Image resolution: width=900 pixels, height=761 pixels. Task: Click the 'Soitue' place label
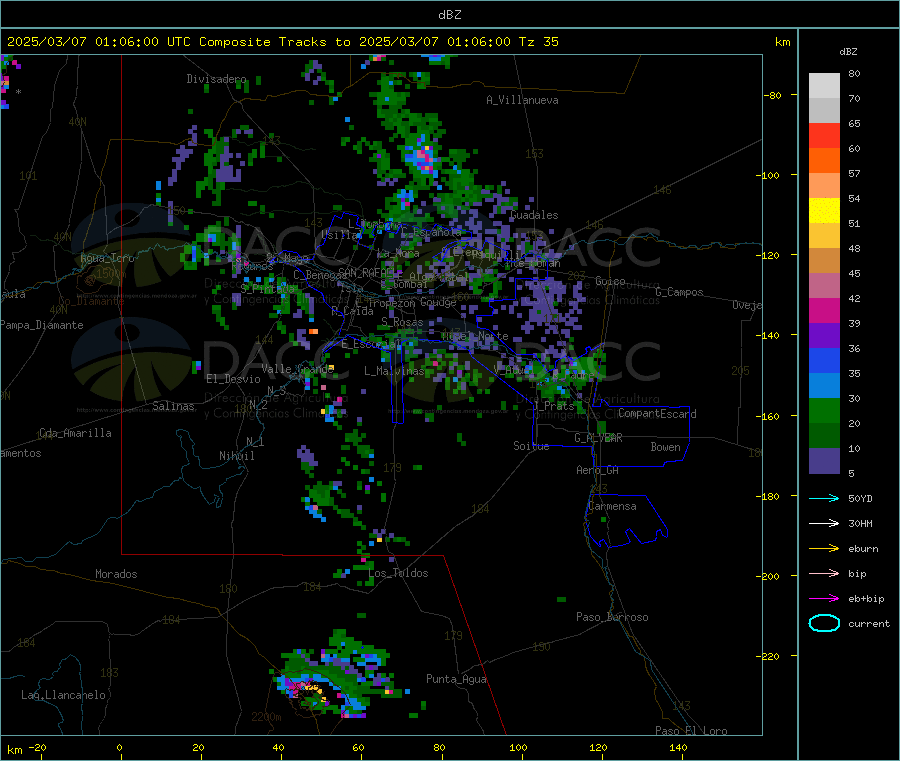pyautogui.click(x=531, y=446)
